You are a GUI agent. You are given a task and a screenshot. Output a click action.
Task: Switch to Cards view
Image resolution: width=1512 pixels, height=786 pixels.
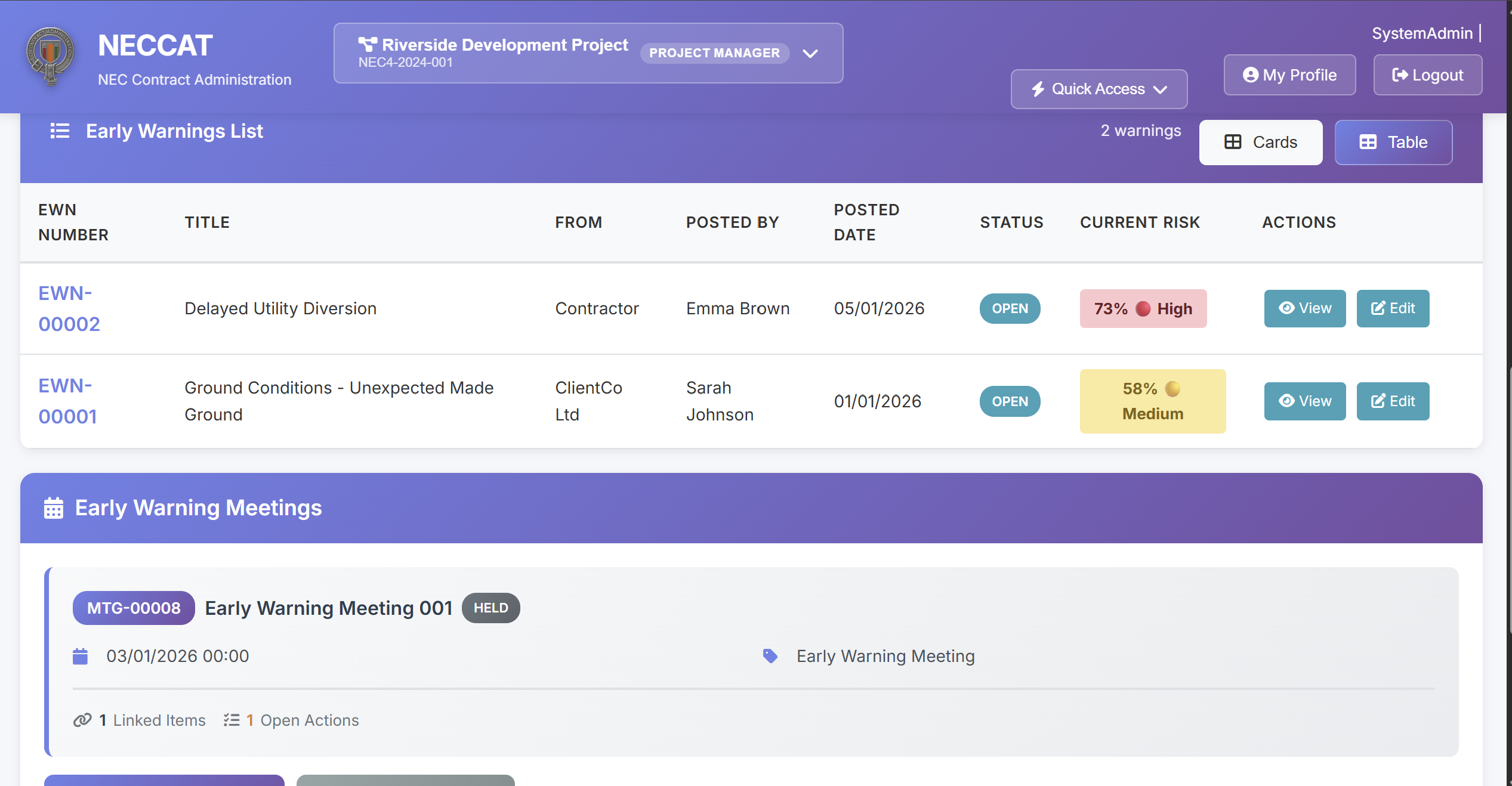tap(1260, 142)
